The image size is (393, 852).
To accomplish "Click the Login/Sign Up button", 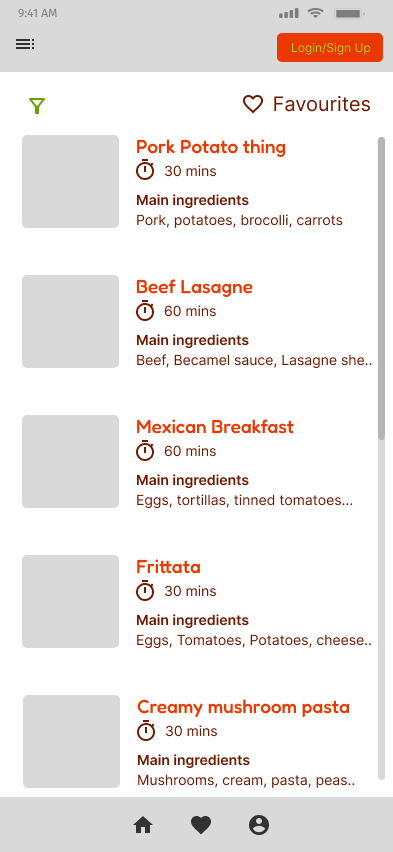I will 330,48.
